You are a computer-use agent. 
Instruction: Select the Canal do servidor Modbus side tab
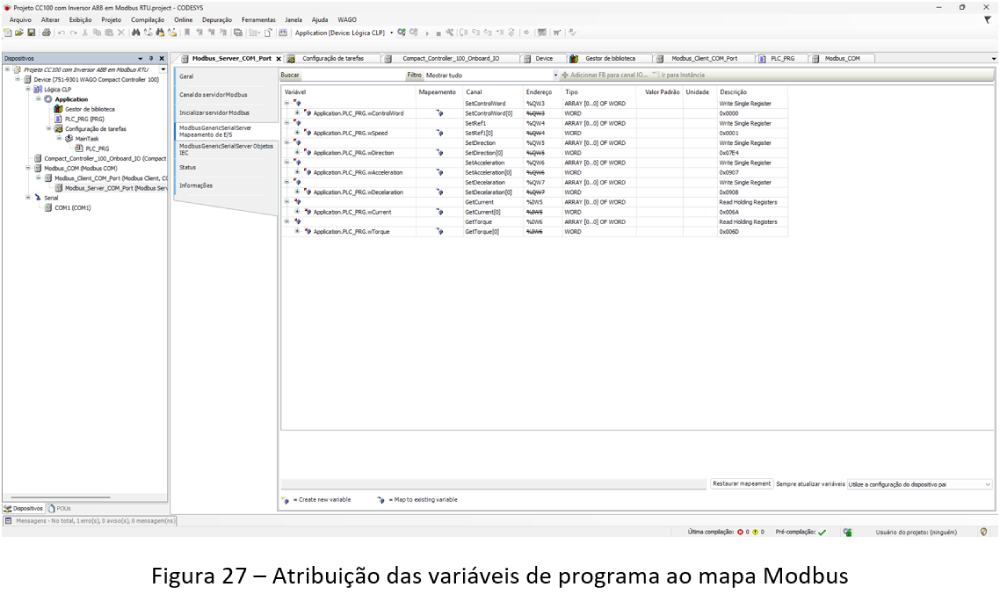pos(214,94)
